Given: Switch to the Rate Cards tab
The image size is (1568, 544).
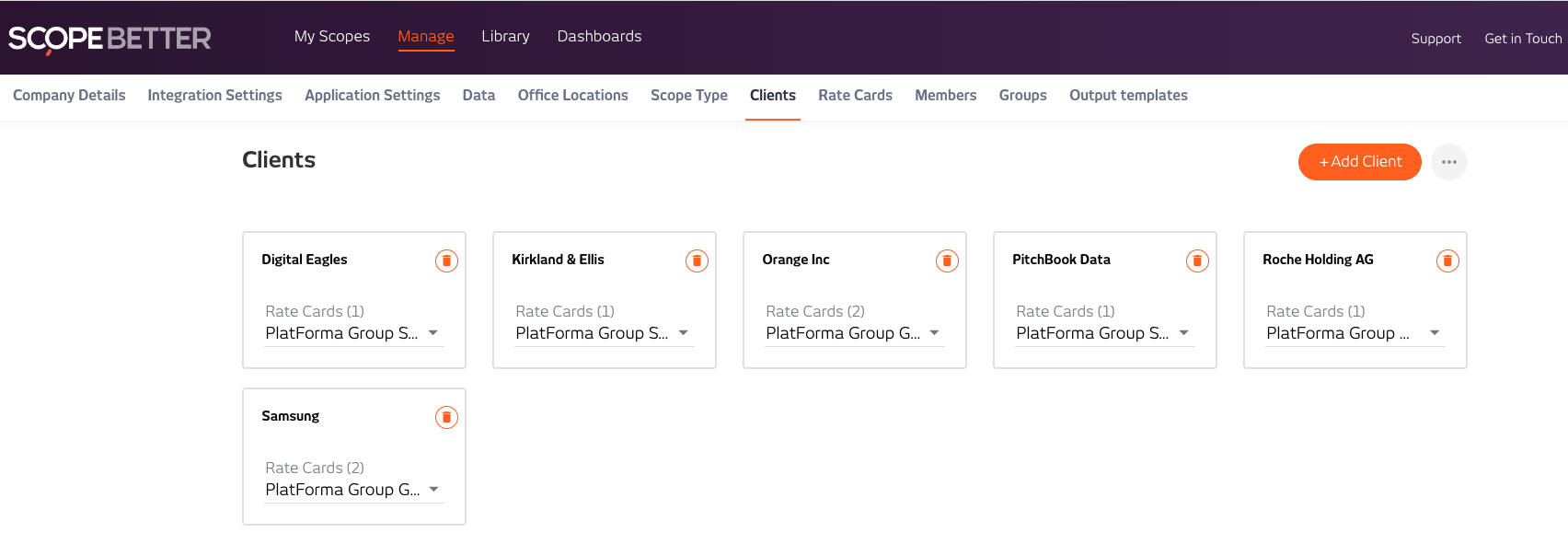Looking at the screenshot, I should pyautogui.click(x=855, y=95).
